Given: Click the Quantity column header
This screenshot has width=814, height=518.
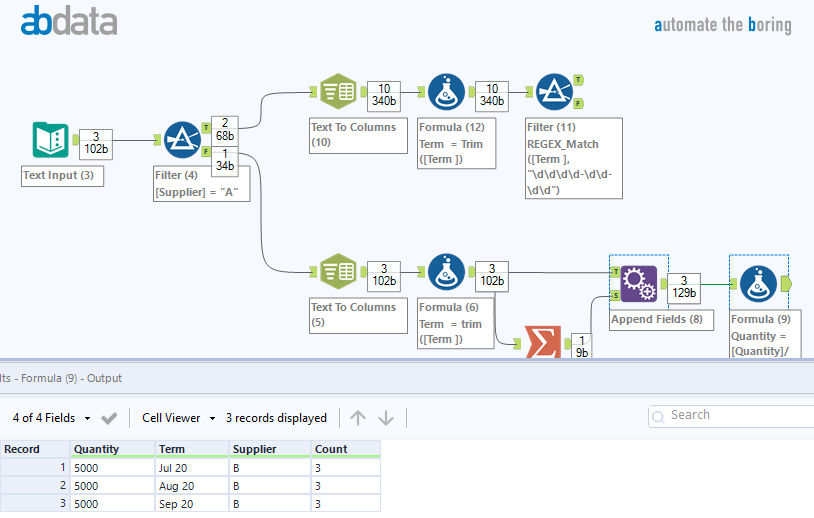Looking at the screenshot, I should coord(113,449).
